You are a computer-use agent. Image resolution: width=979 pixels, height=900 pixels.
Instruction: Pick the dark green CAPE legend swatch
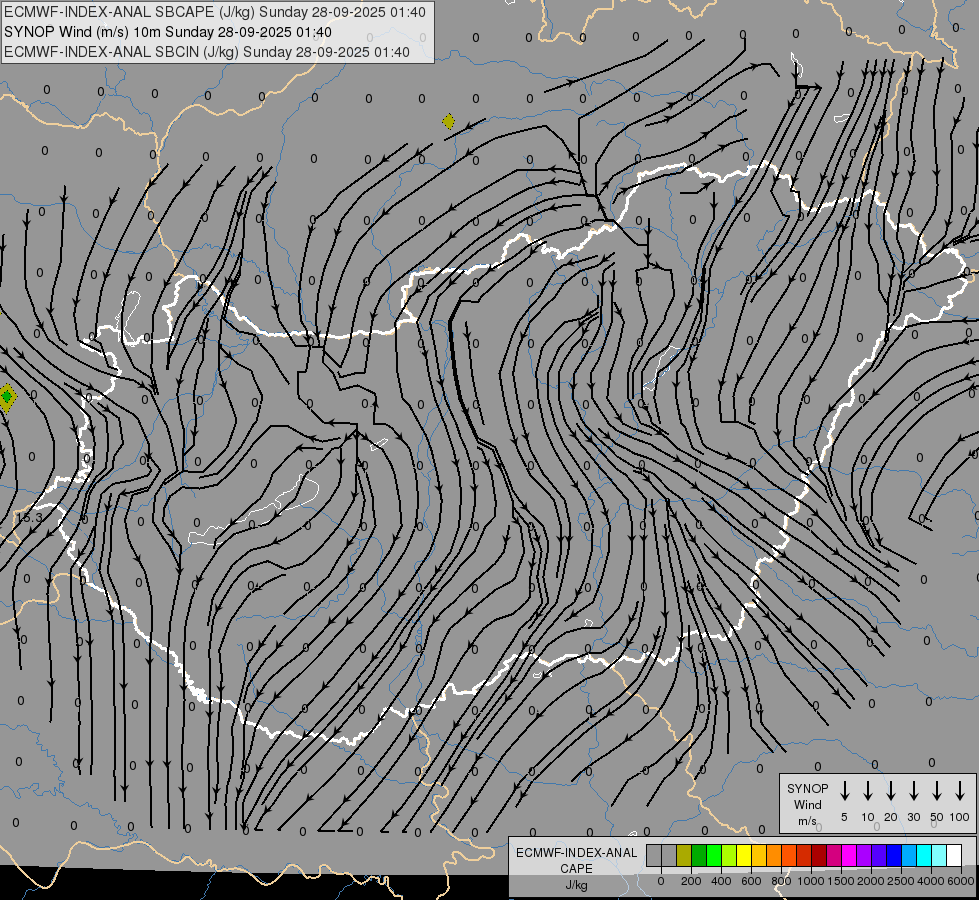pos(699,855)
